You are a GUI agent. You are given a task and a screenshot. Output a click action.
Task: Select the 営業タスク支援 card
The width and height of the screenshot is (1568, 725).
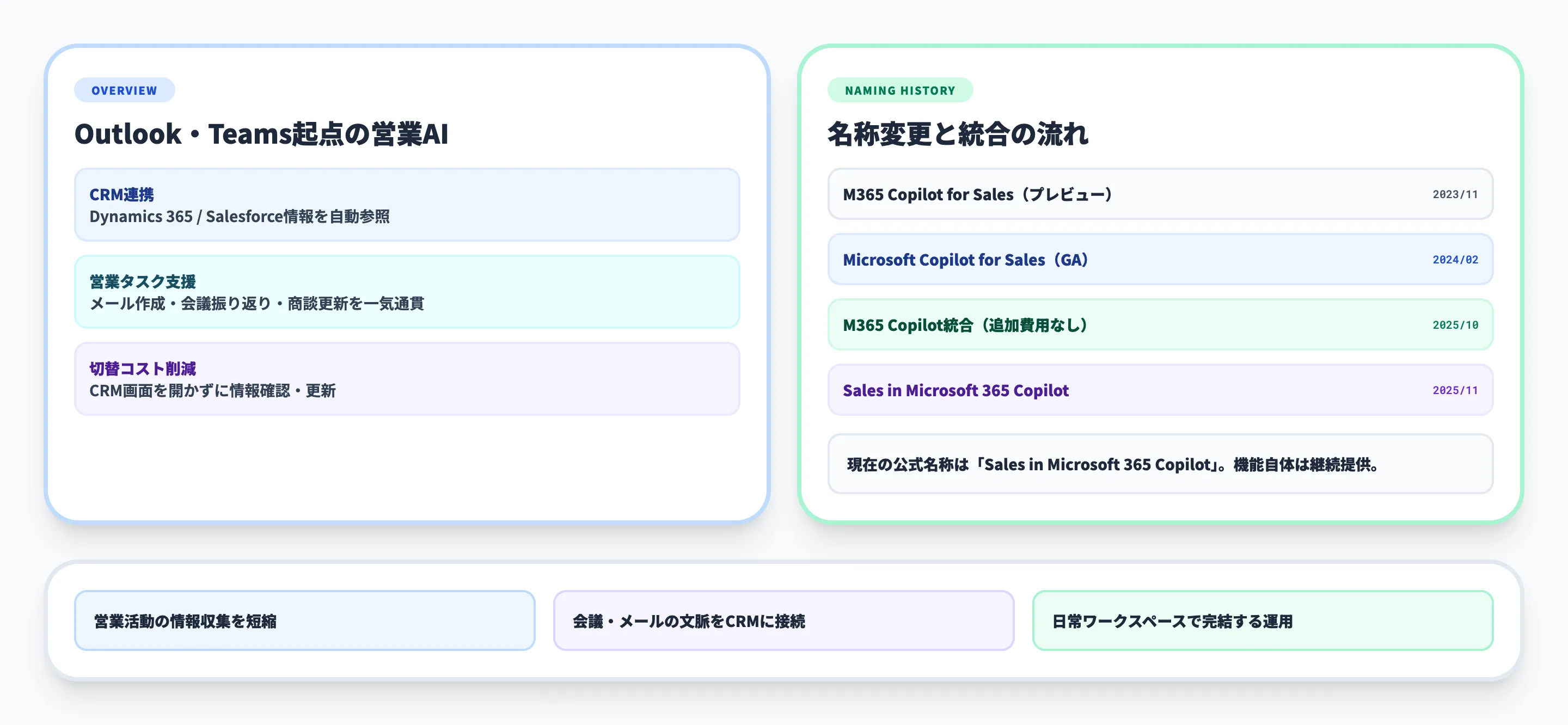(x=406, y=292)
